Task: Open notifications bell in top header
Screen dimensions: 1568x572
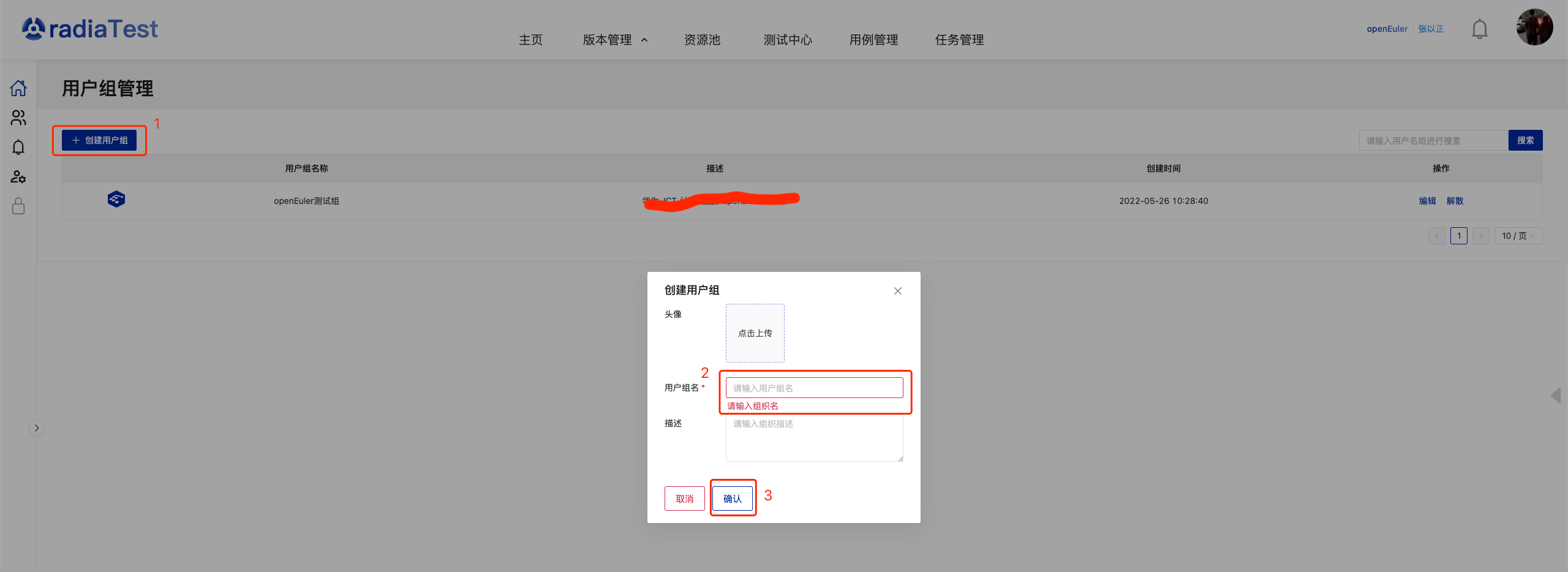Action: coord(1479,29)
